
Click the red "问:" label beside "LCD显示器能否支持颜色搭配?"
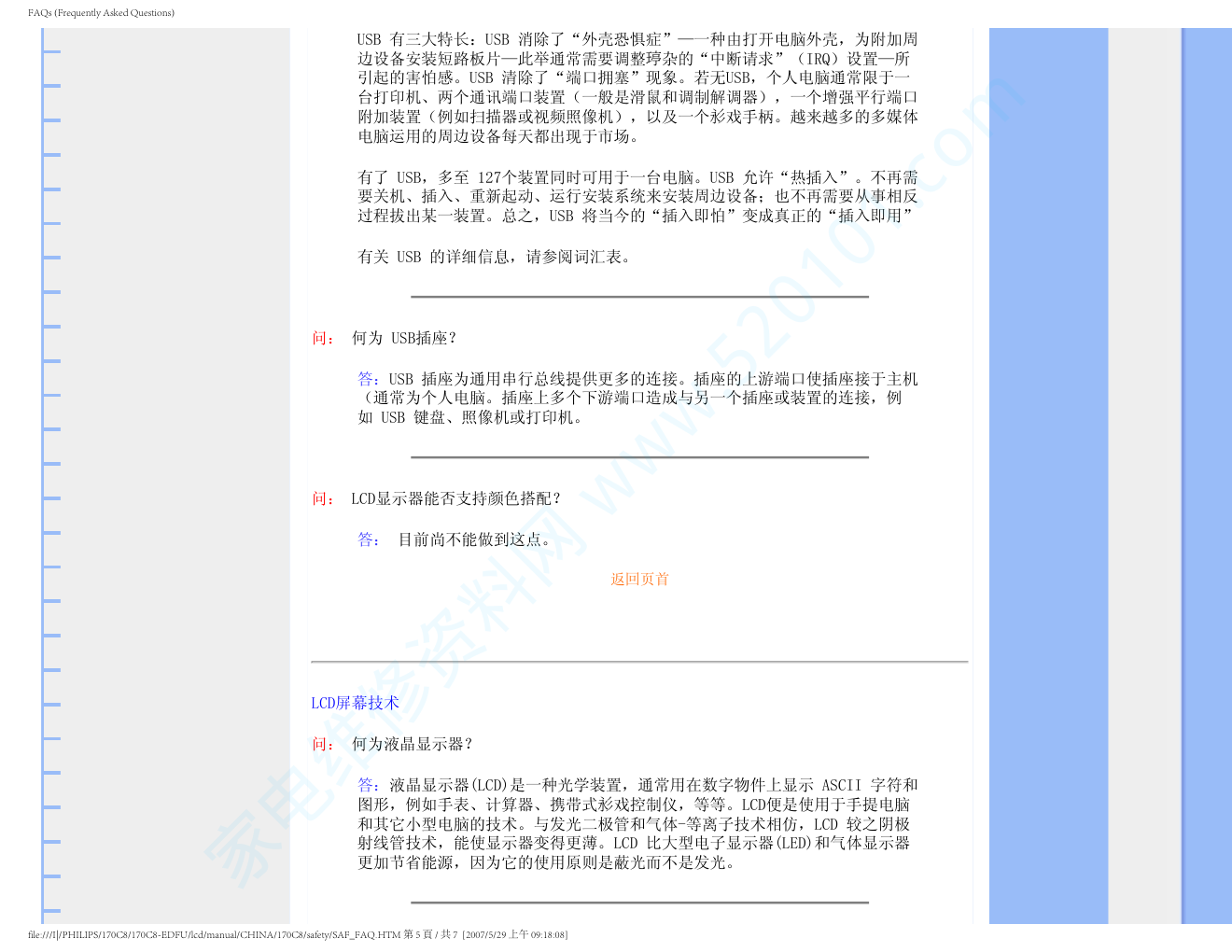pyautogui.click(x=323, y=499)
